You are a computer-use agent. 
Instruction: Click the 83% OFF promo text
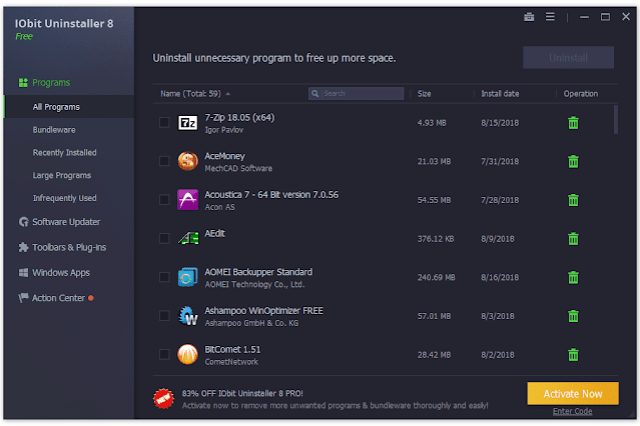coord(242,393)
